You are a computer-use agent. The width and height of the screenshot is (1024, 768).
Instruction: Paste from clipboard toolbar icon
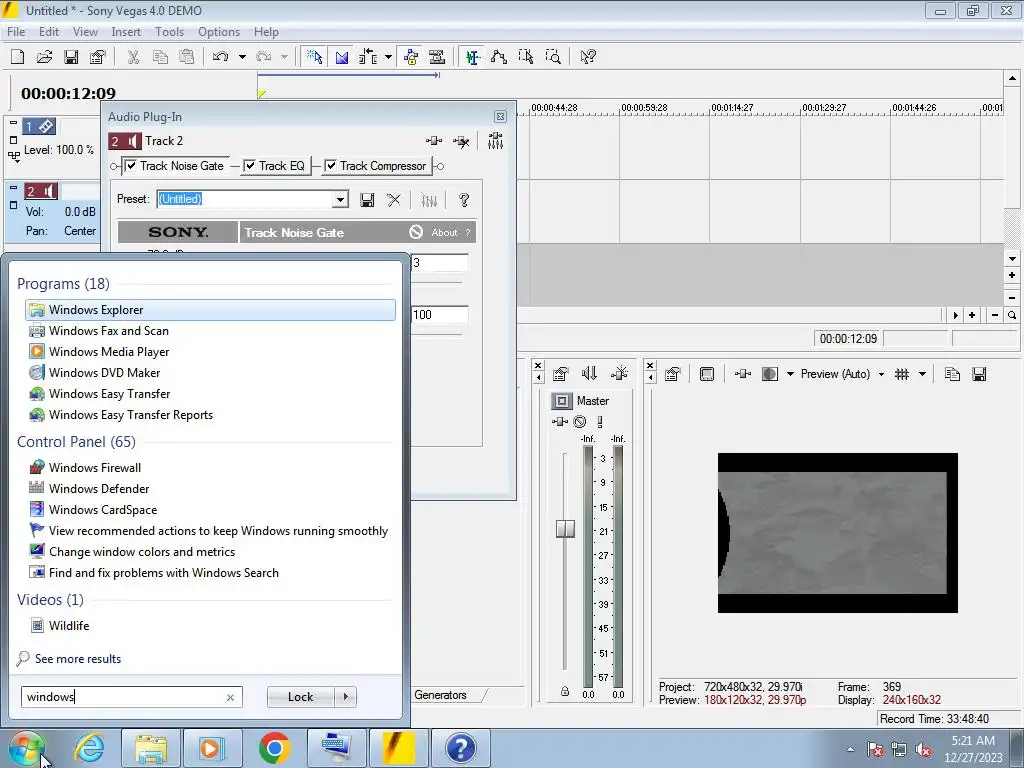click(187, 57)
